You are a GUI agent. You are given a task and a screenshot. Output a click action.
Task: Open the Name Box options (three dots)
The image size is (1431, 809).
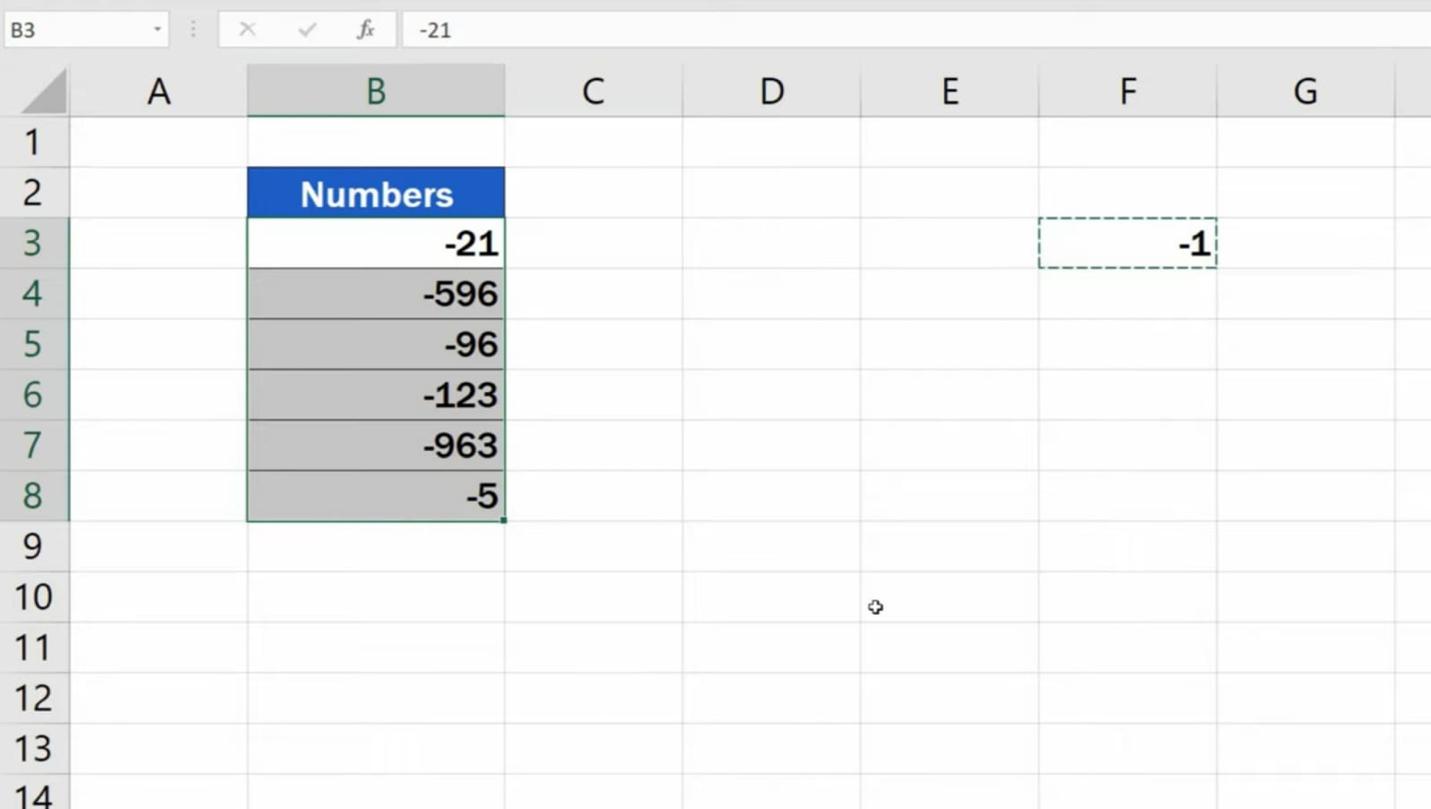[x=192, y=29]
